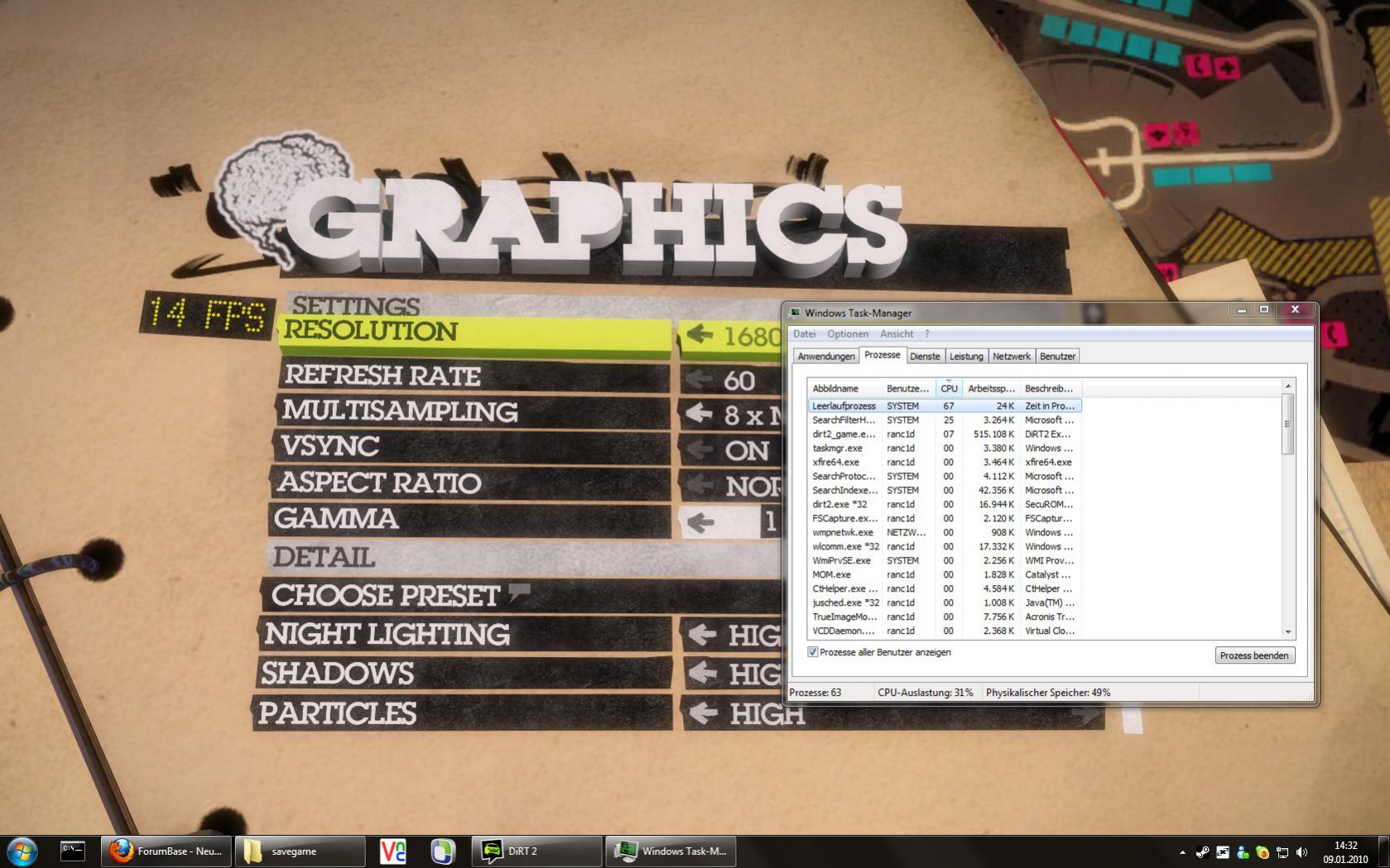This screenshot has width=1390, height=868.
Task: Switch to the Leistung tab
Action: [x=966, y=356]
